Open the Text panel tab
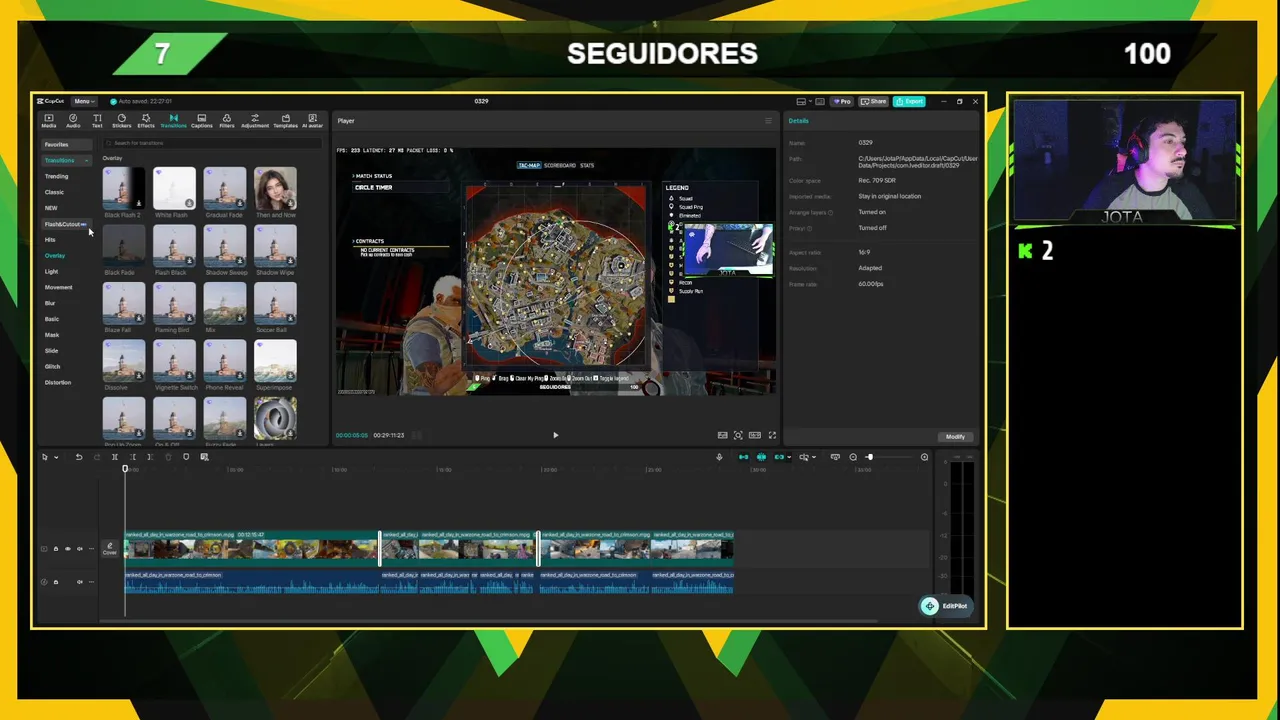 pyautogui.click(x=97, y=120)
